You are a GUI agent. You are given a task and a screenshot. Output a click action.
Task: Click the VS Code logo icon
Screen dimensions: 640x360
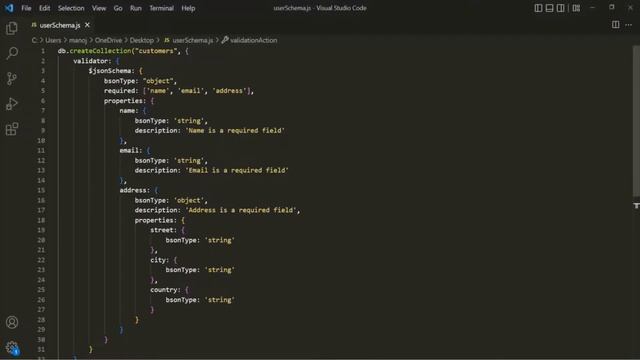point(9,8)
